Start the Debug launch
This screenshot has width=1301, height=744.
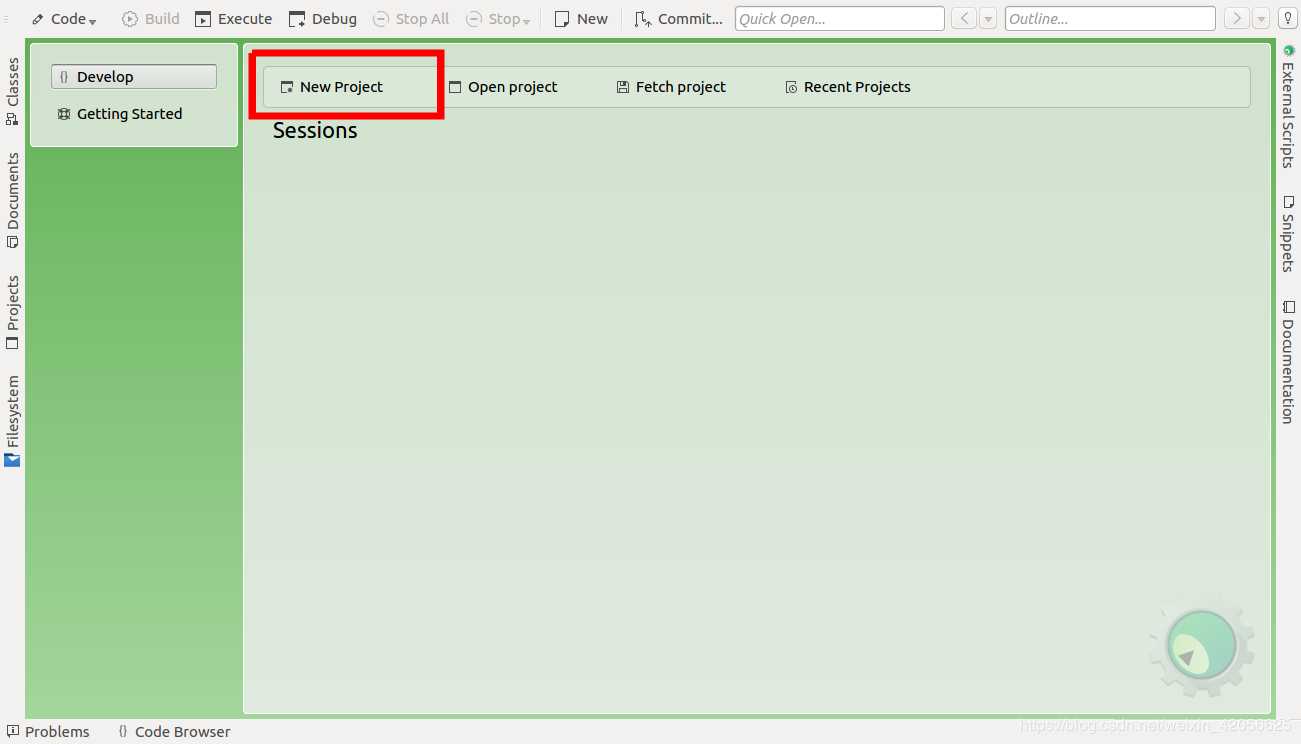(322, 19)
